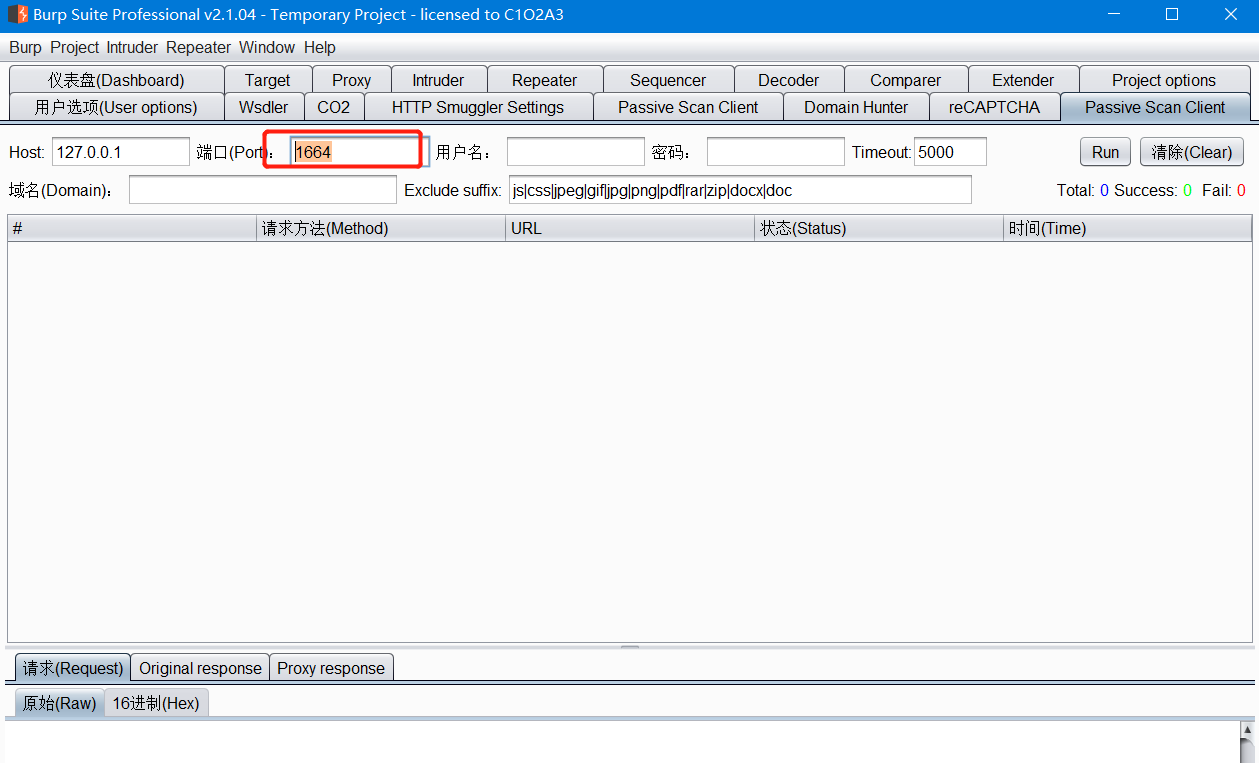The height and width of the screenshot is (763, 1259).
Task: Click the username (用户名) input field
Action: click(x=576, y=152)
